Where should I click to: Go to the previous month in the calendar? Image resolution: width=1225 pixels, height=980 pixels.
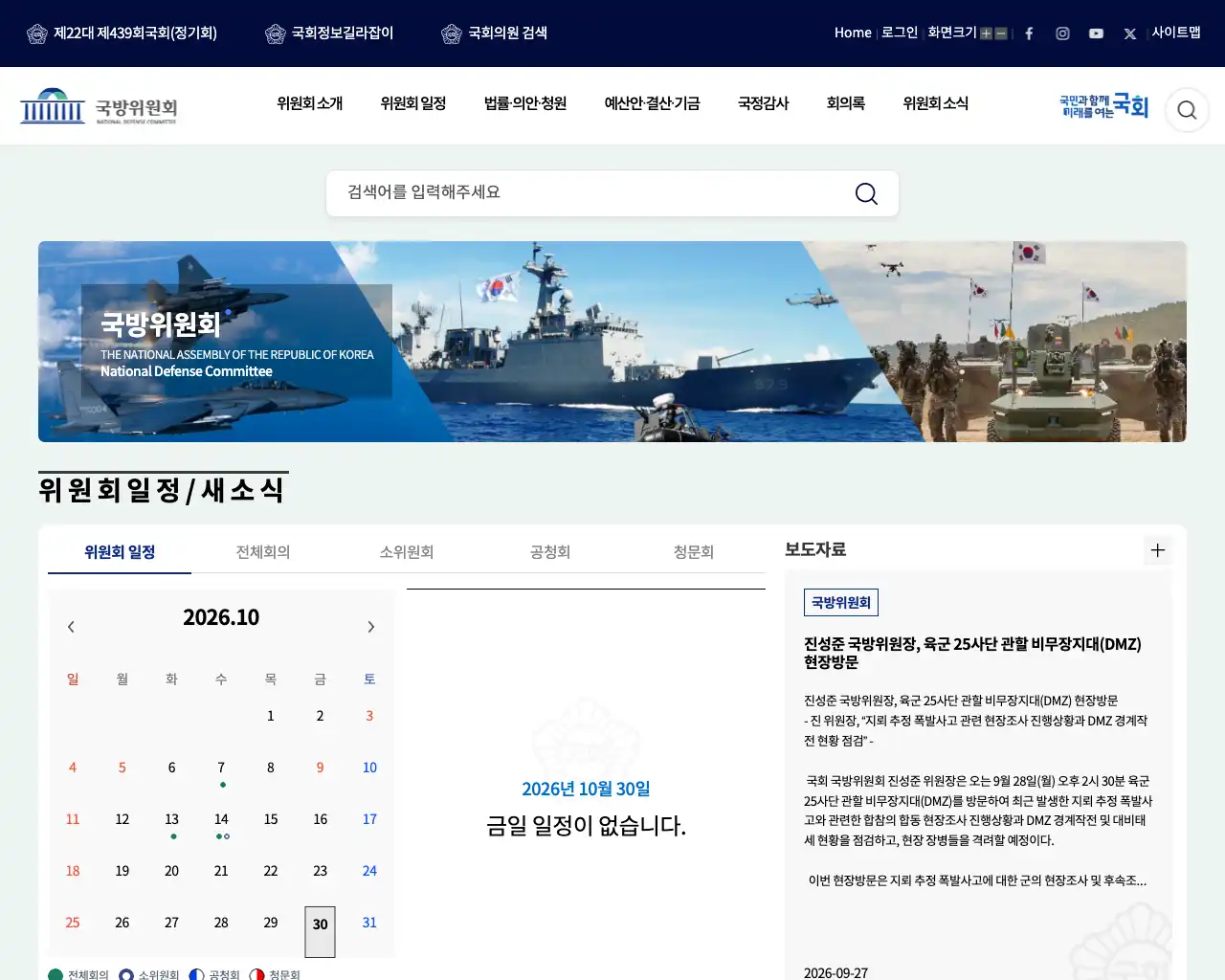coord(71,627)
